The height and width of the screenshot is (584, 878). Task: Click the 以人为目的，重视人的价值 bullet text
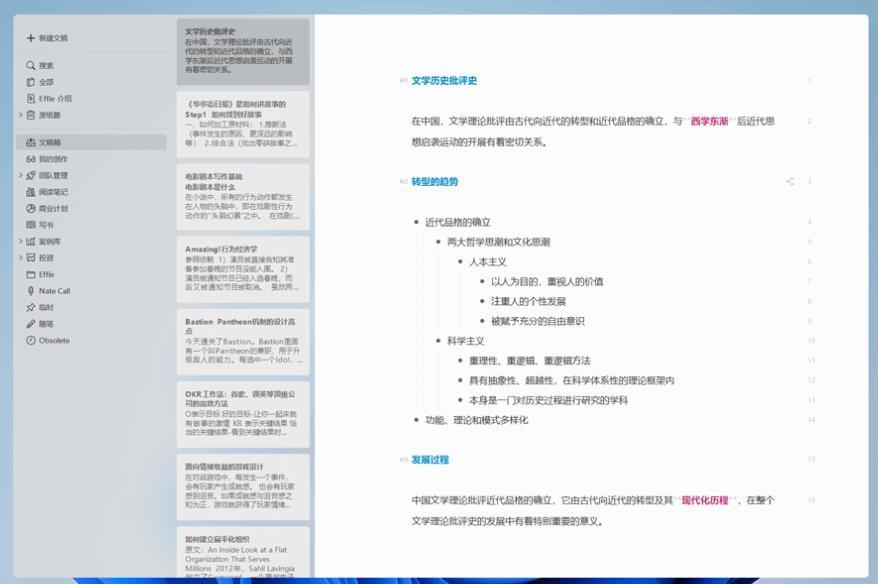pos(547,282)
